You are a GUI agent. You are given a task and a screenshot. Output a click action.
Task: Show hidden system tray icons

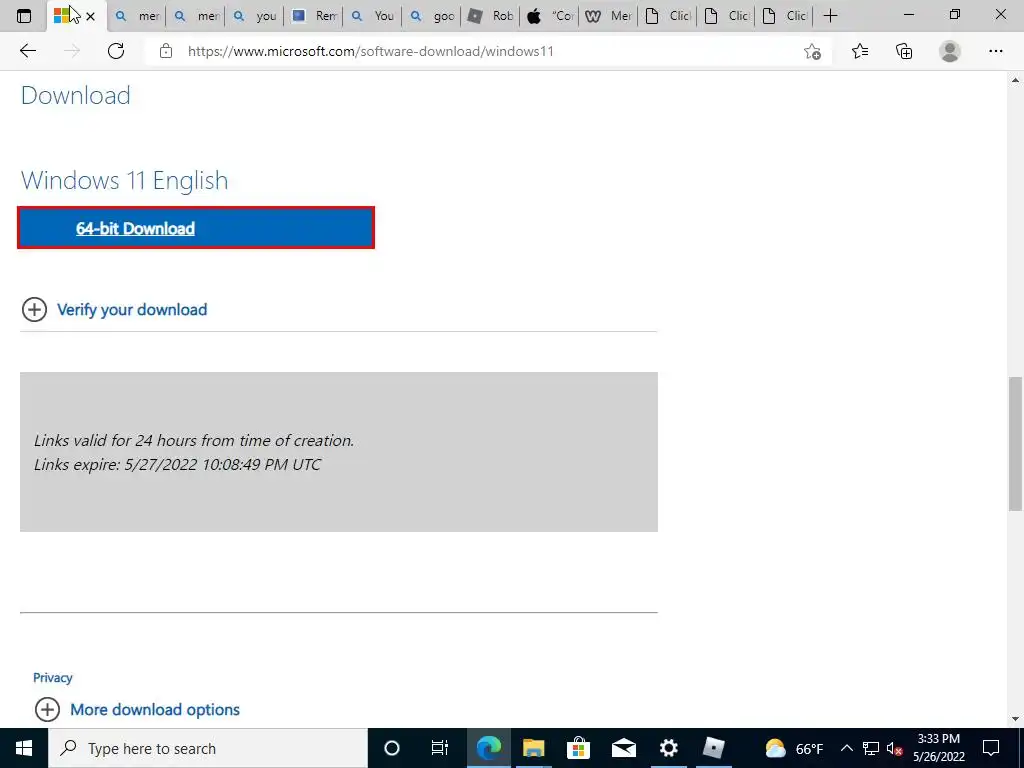pyautogui.click(x=846, y=748)
